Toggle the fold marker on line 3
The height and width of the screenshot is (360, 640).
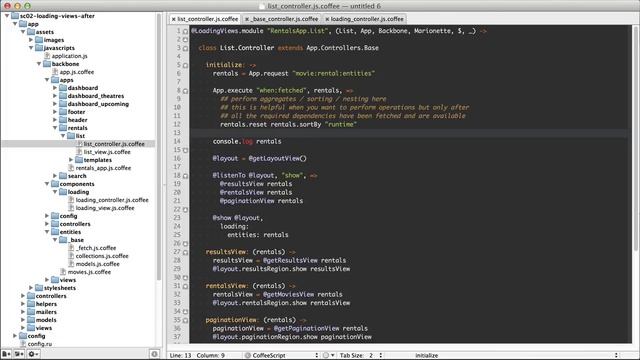coord(185,48)
